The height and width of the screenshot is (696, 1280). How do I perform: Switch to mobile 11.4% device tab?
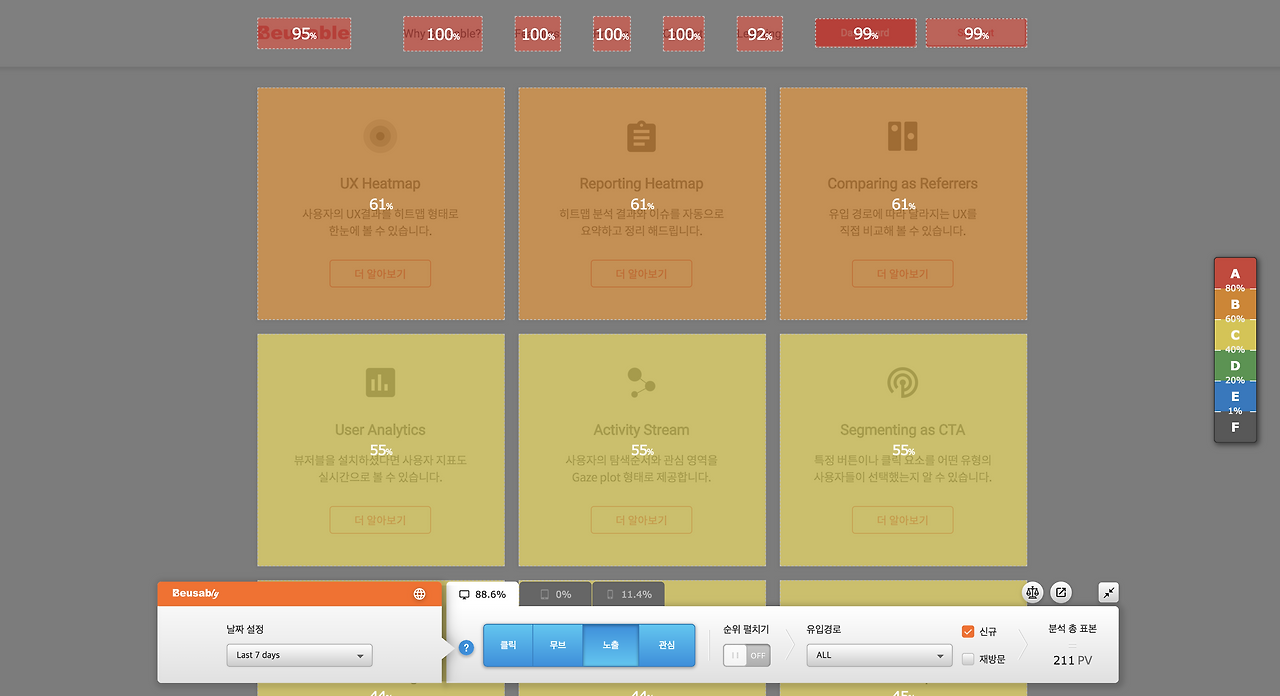coord(628,594)
